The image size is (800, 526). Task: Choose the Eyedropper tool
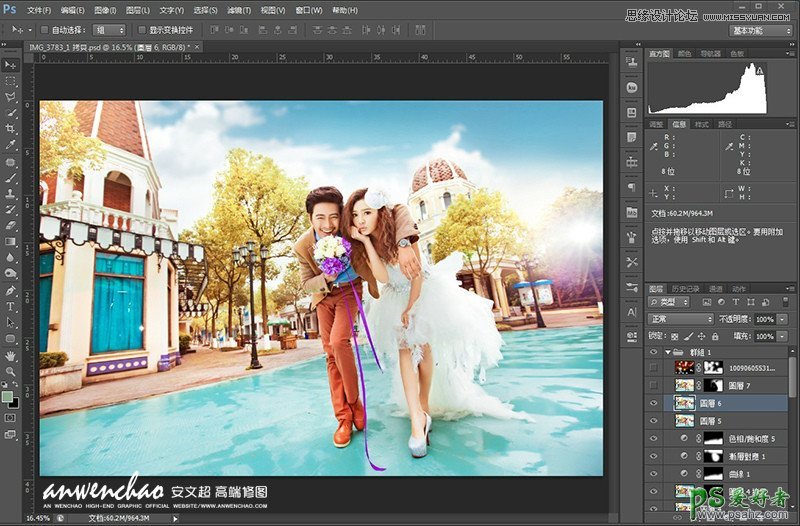click(11, 145)
